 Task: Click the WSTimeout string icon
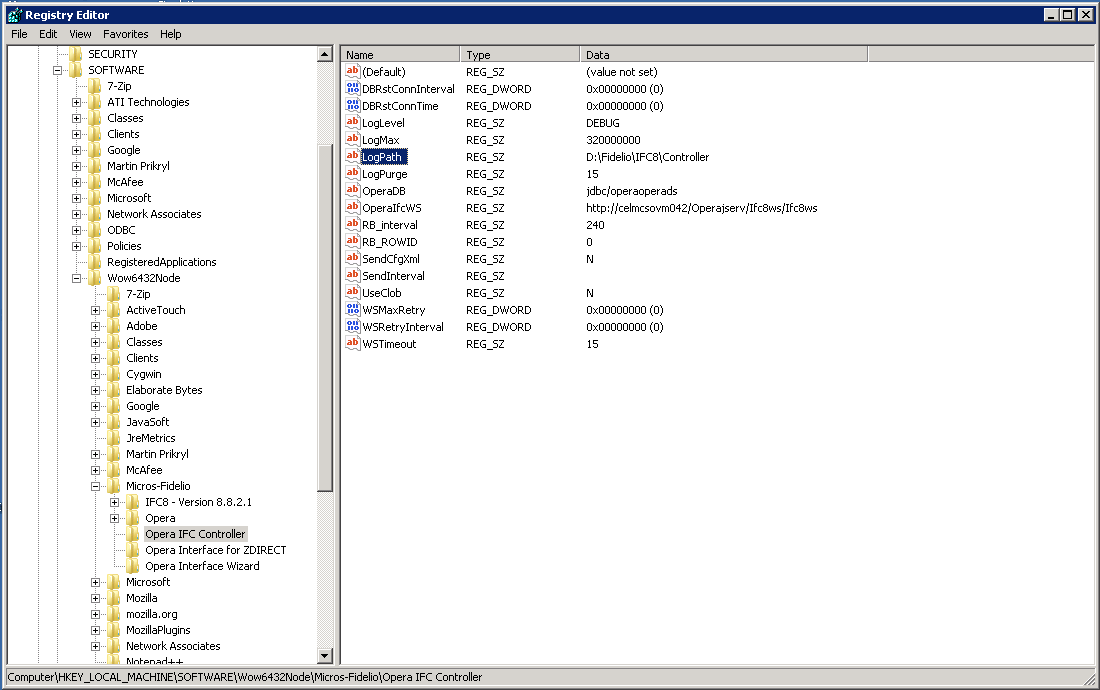coord(352,344)
